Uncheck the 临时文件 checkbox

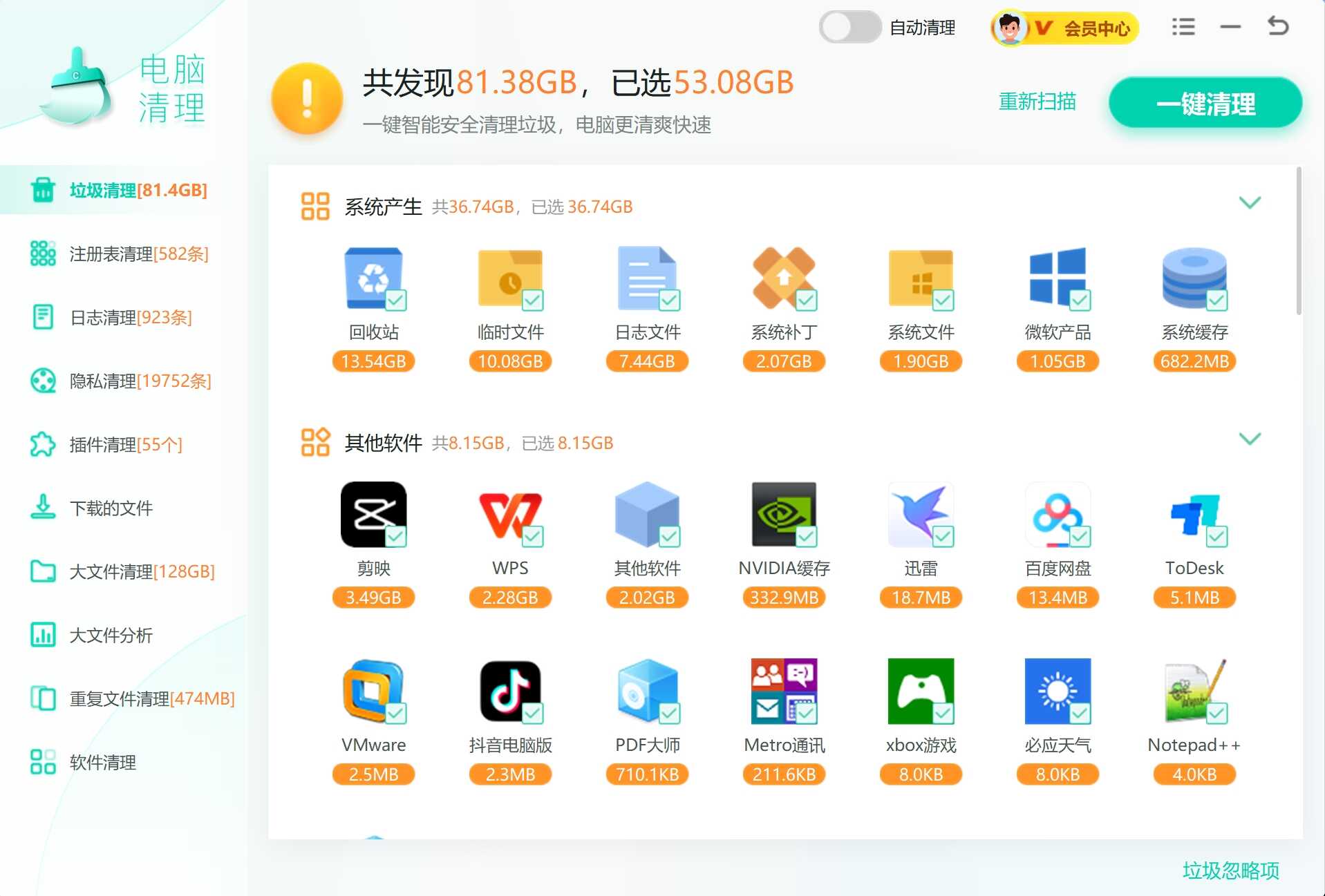tap(532, 300)
